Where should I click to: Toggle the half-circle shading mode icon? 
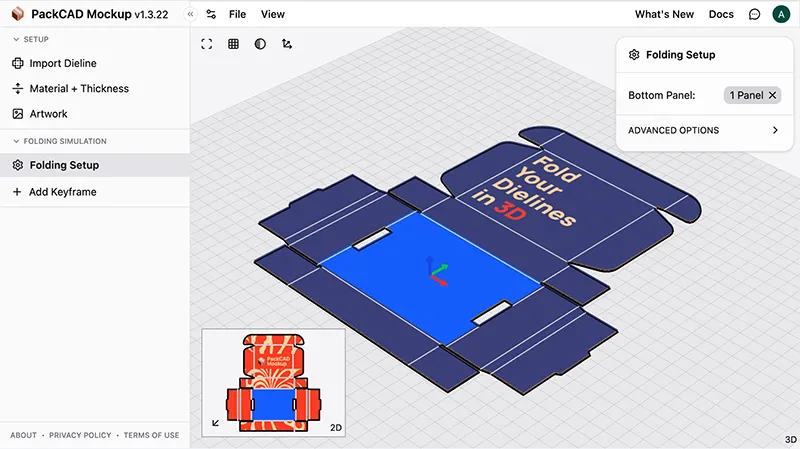(260, 44)
